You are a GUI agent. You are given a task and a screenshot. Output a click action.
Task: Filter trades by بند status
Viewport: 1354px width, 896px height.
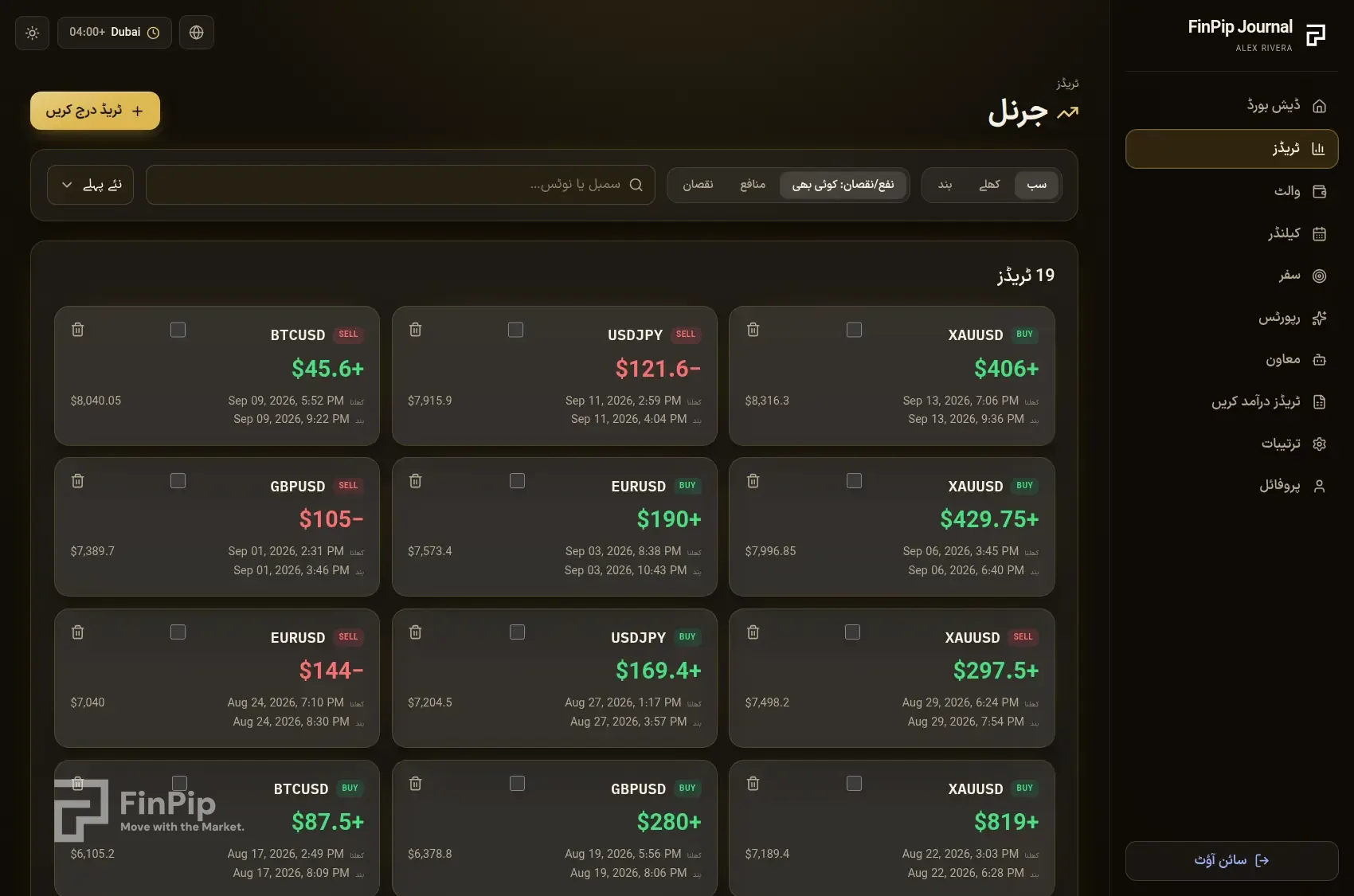945,185
